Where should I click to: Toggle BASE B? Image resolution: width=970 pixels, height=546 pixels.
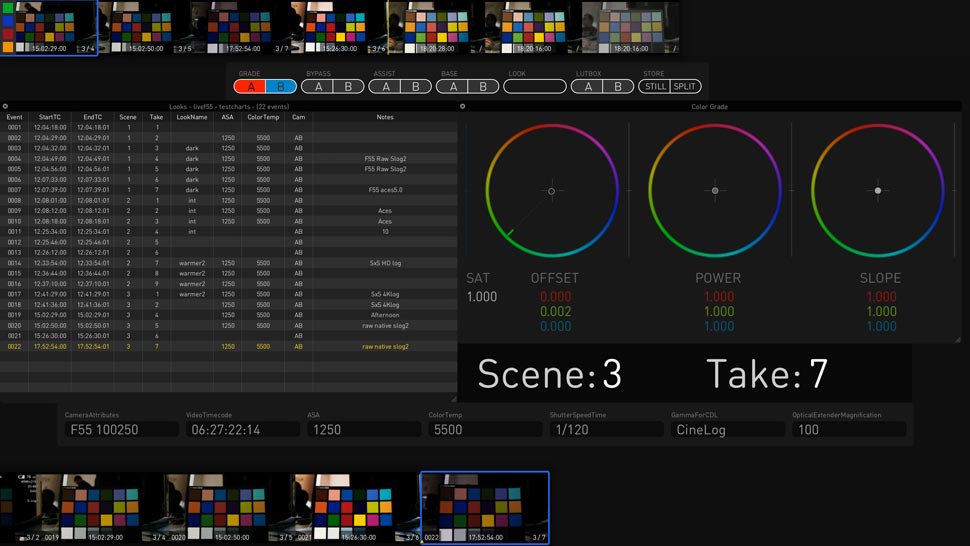(483, 87)
